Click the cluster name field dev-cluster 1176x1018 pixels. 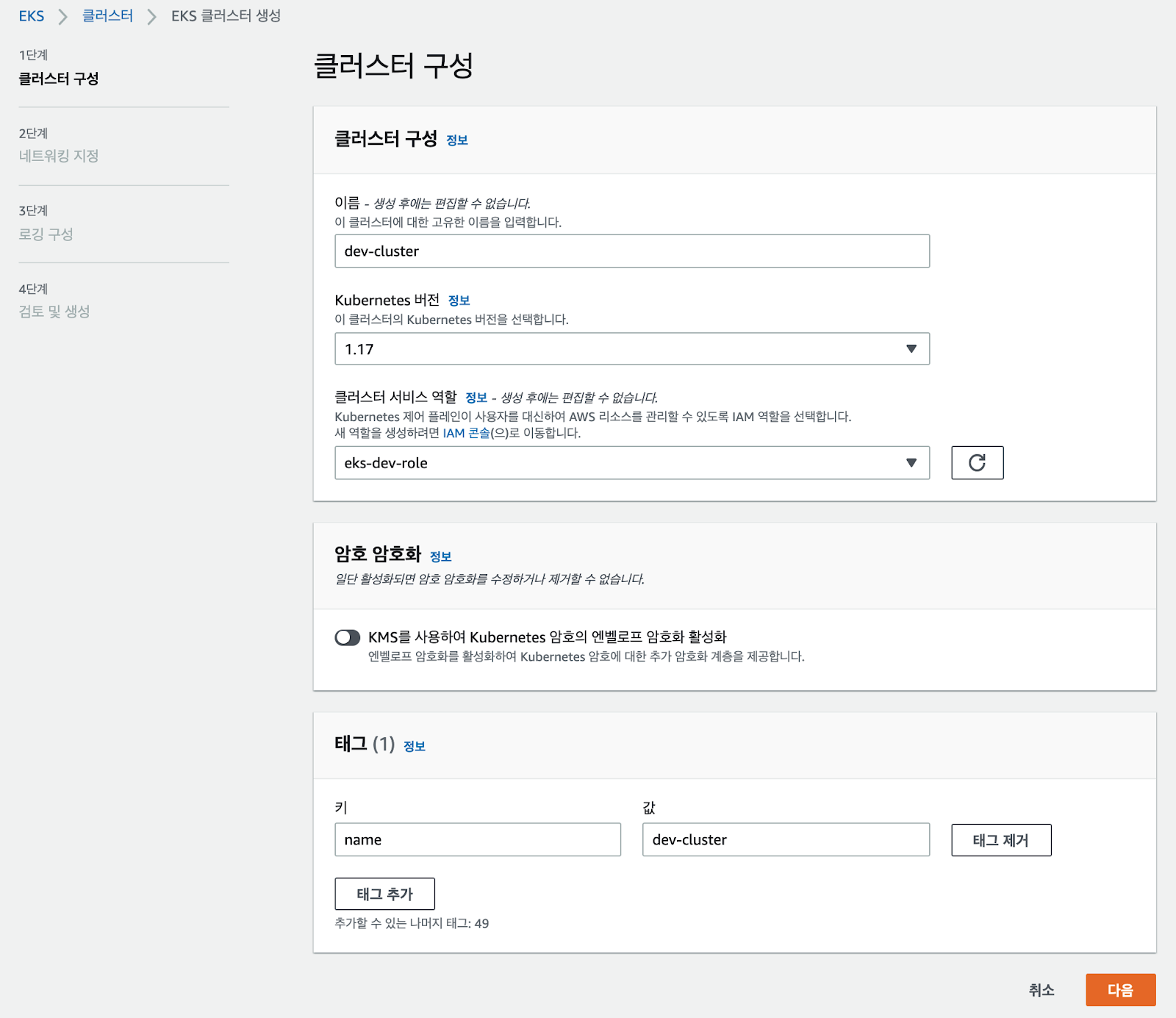pos(632,251)
